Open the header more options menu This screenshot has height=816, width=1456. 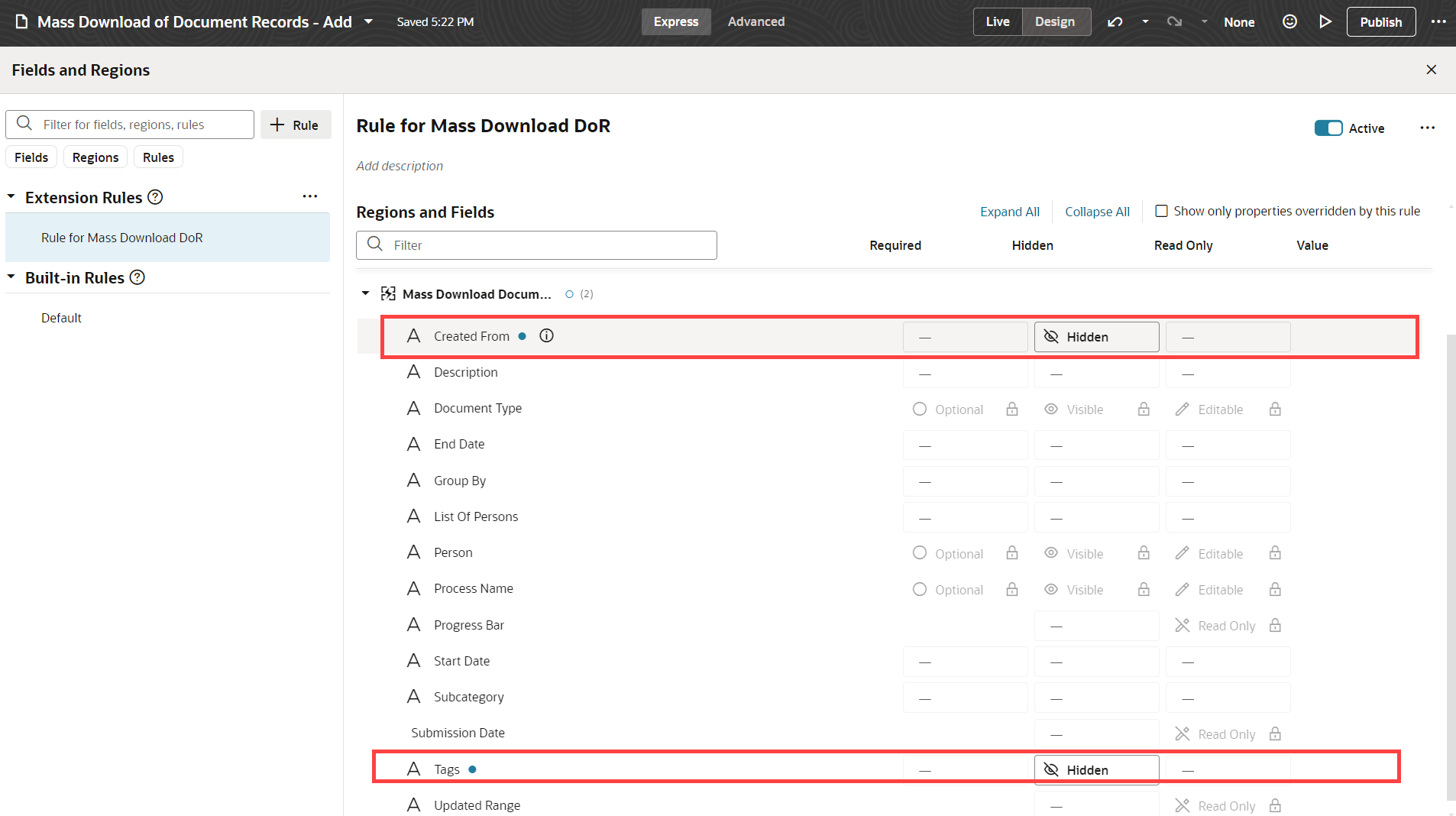coord(1438,21)
